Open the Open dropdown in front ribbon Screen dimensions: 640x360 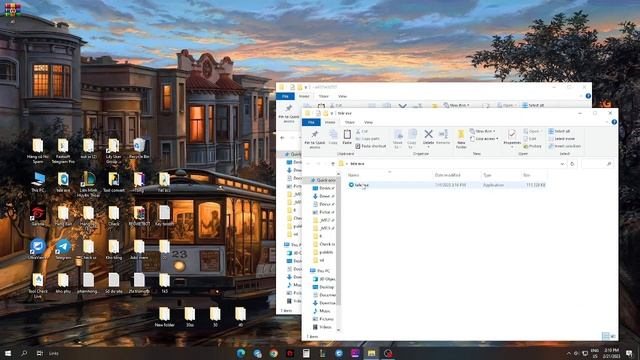533,131
